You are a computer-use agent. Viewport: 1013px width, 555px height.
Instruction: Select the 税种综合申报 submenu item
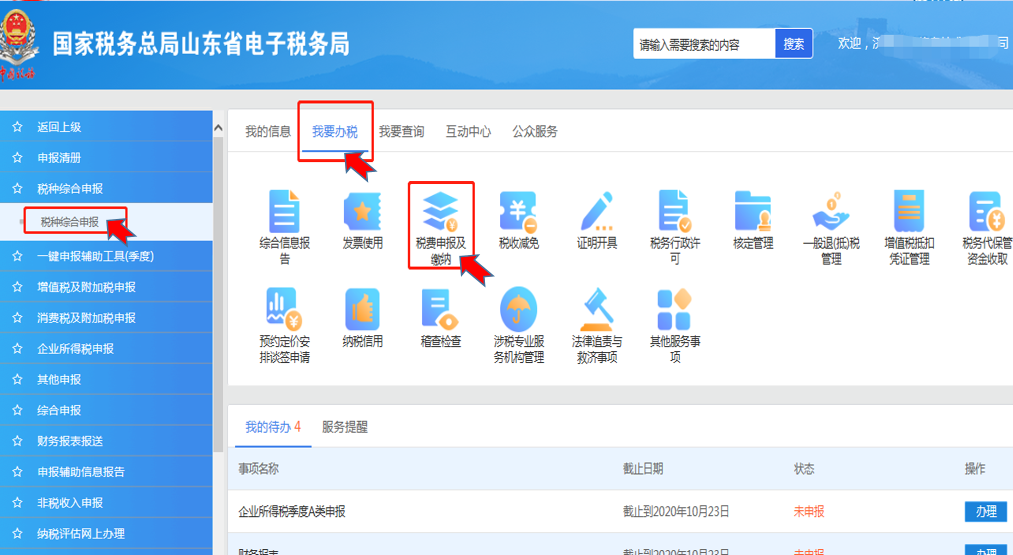(70, 222)
